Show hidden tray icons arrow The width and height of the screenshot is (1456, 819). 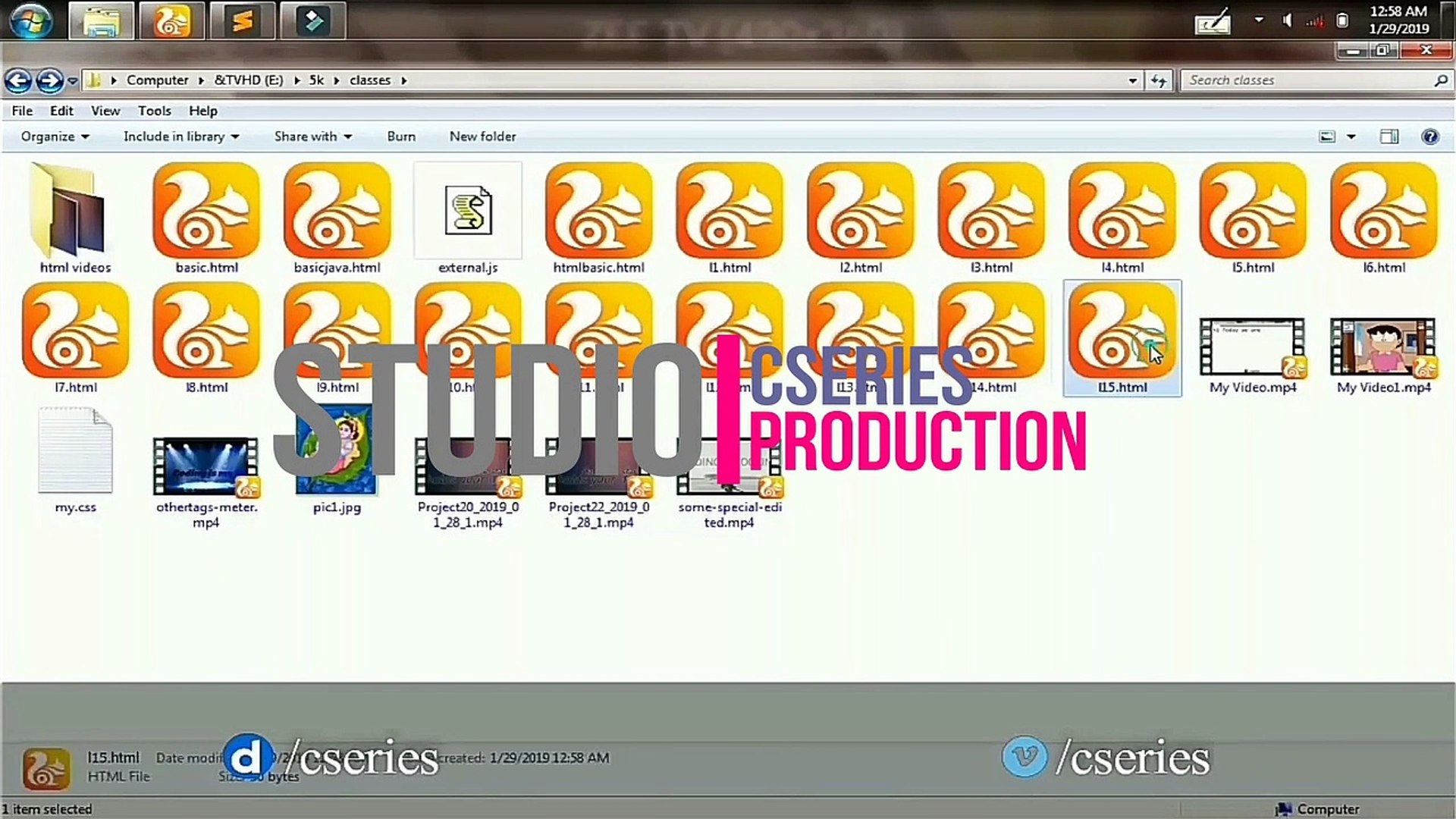tap(1259, 20)
